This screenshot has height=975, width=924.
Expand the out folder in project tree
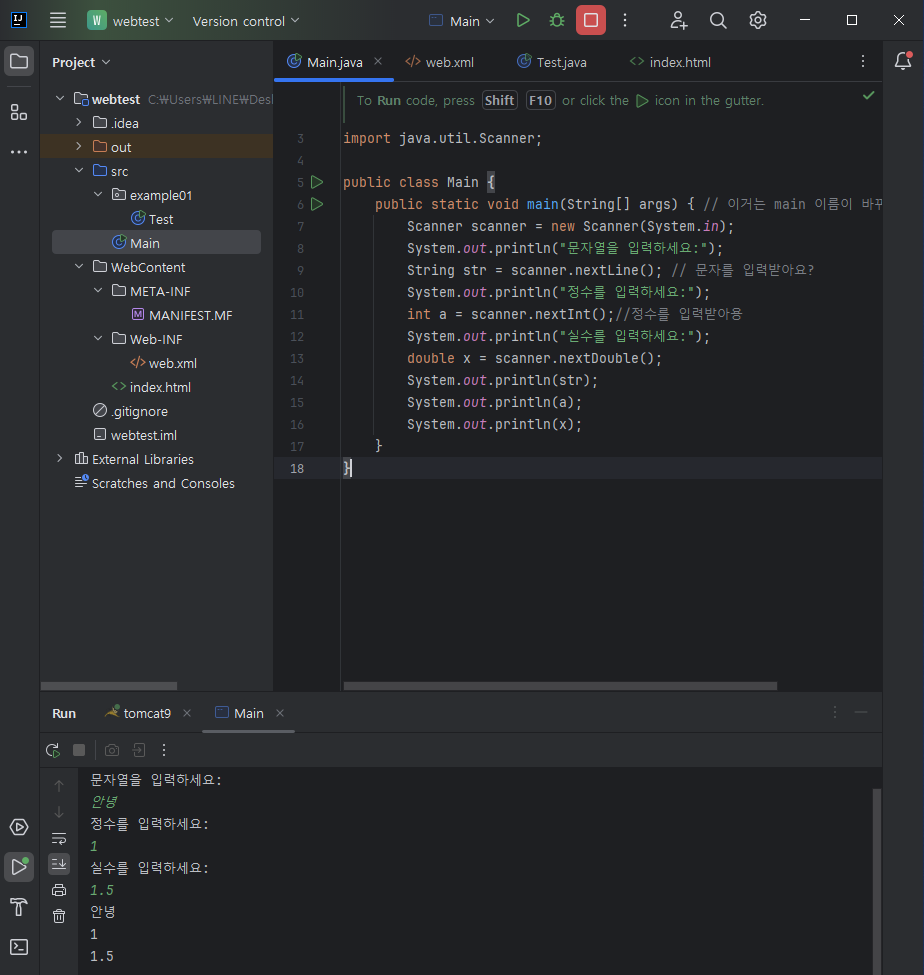[x=78, y=147]
